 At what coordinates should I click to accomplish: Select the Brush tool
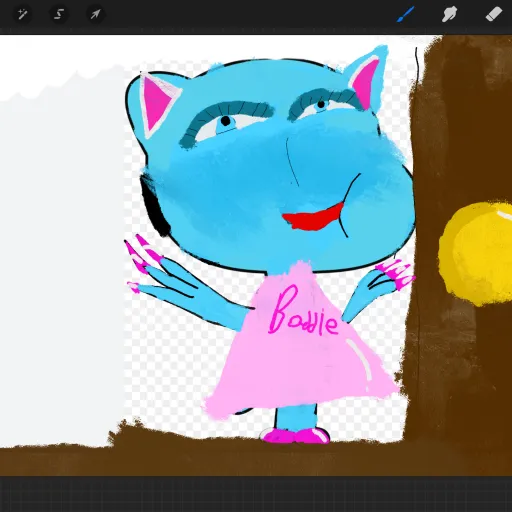coord(405,14)
